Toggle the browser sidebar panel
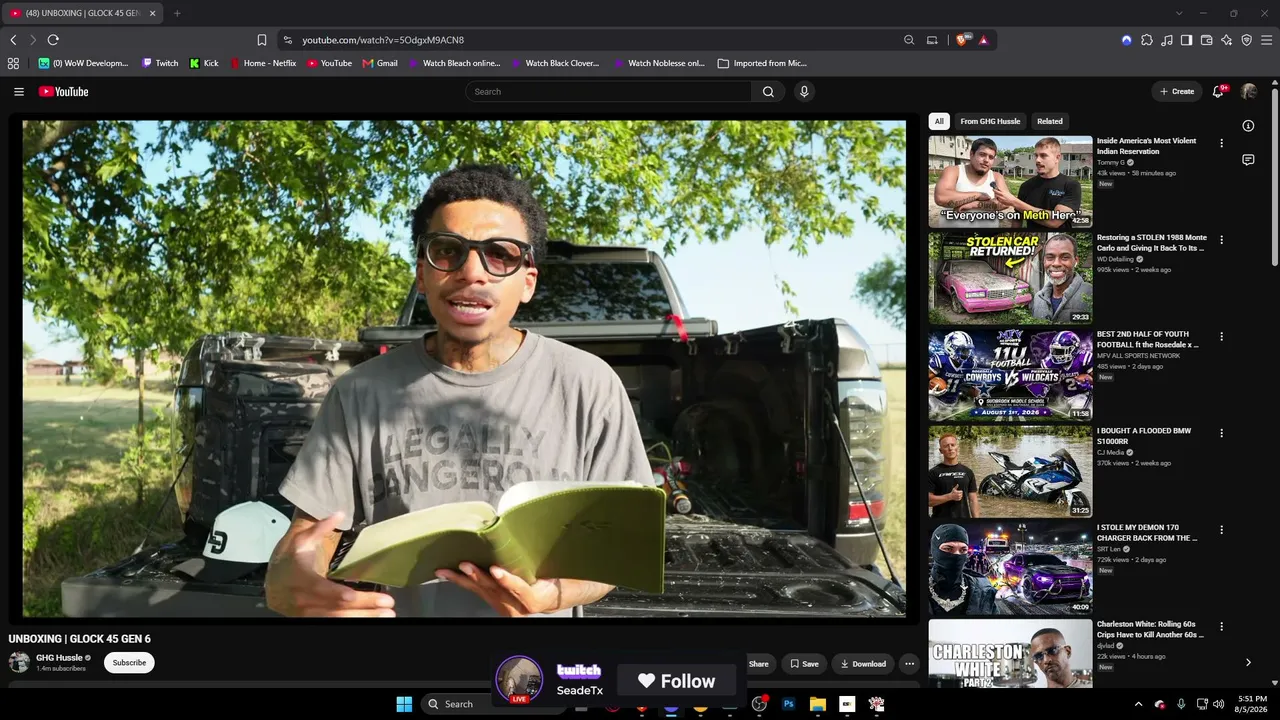 coord(1187,40)
